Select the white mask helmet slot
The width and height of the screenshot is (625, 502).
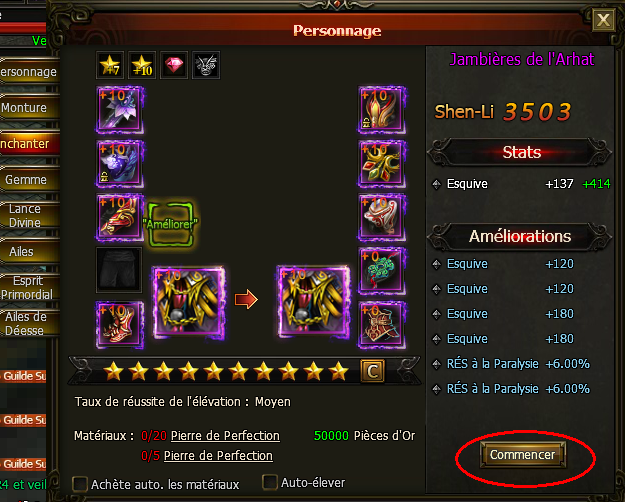pyautogui.click(x=381, y=217)
